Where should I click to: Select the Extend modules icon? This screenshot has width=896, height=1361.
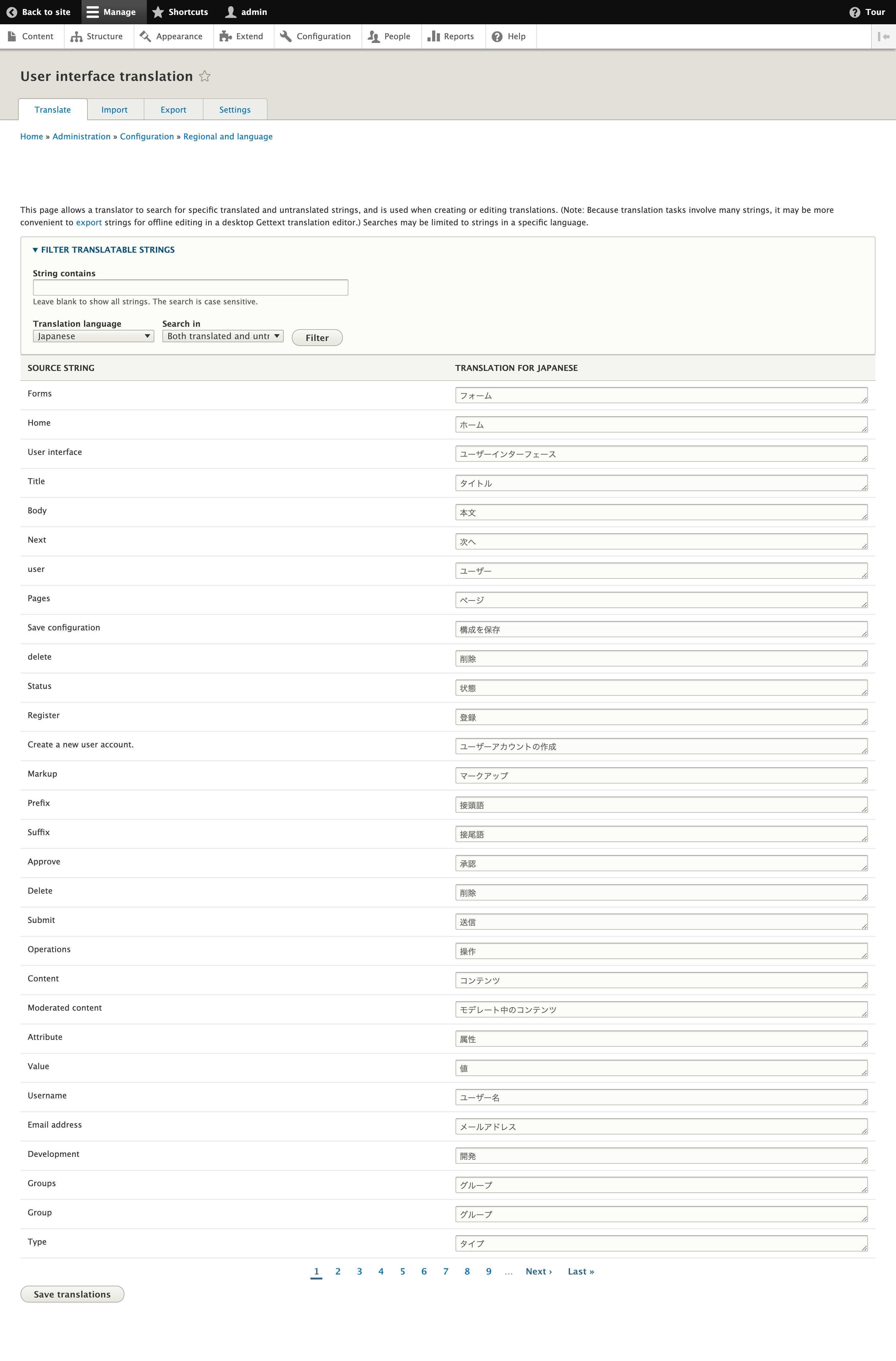[x=226, y=36]
